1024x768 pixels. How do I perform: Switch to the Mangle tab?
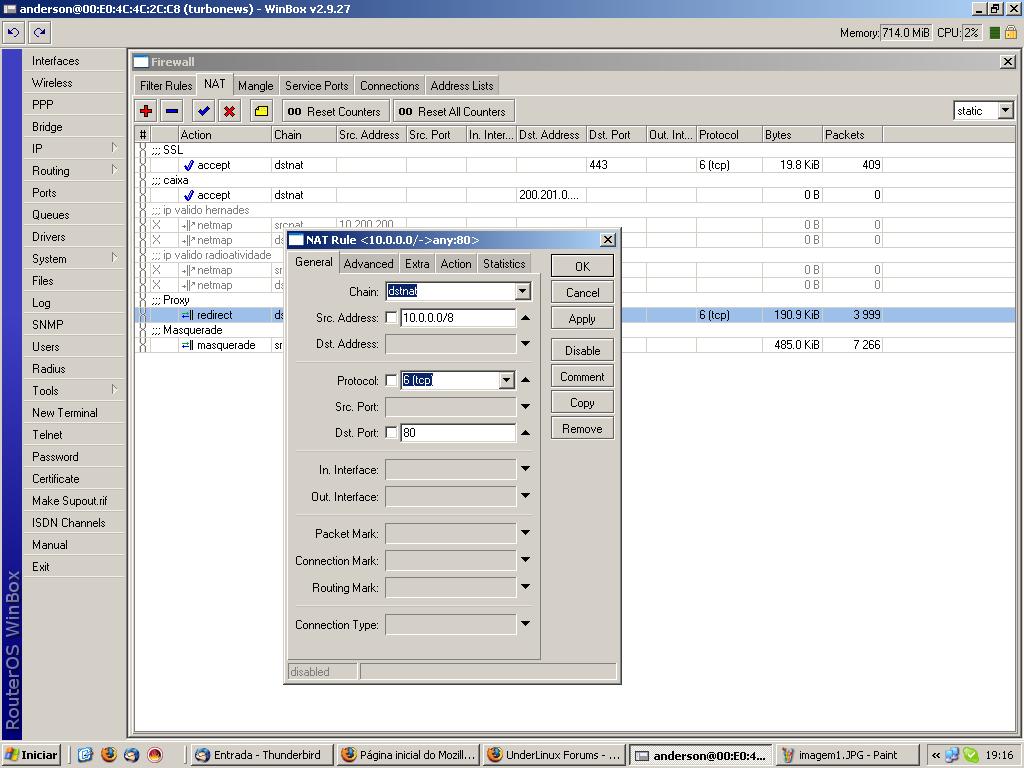pyautogui.click(x=255, y=86)
